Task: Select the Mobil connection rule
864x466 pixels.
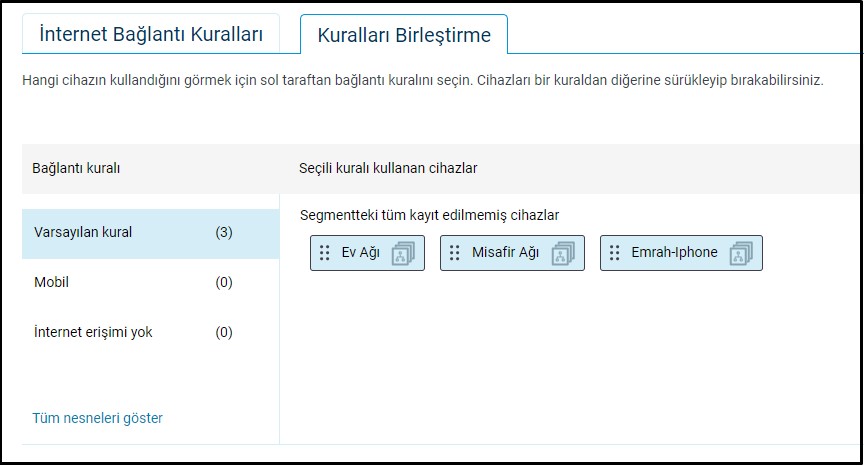Action: [52, 283]
